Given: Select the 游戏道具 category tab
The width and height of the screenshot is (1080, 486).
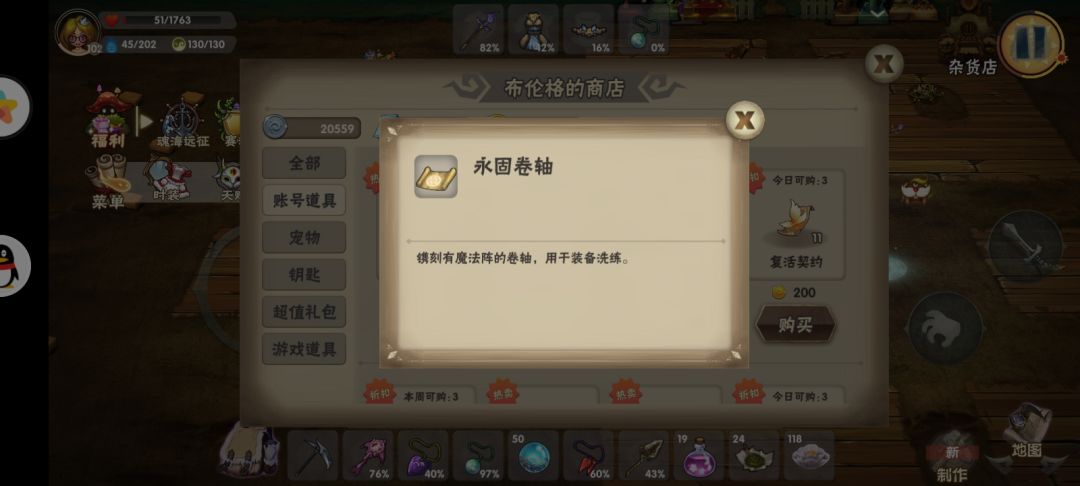Looking at the screenshot, I should point(304,349).
